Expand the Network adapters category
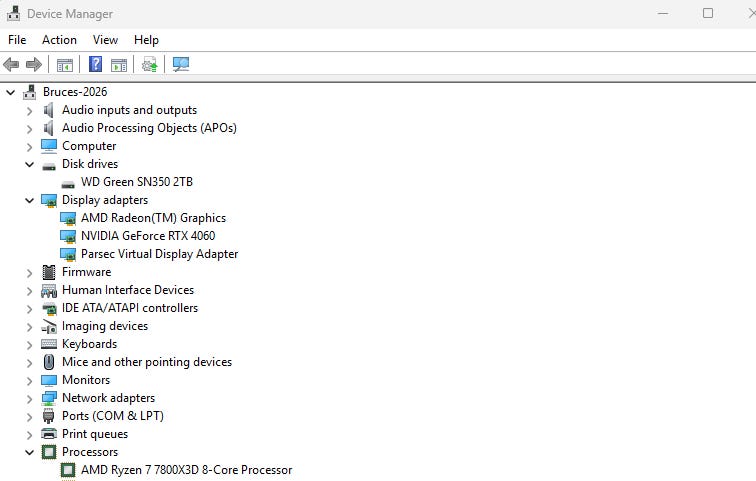Viewport: 756px width, 481px height. coord(29,399)
